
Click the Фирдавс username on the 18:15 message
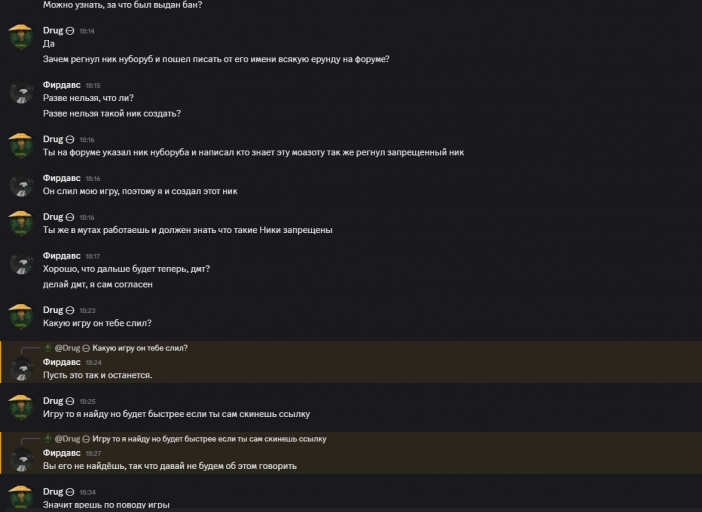click(x=61, y=85)
